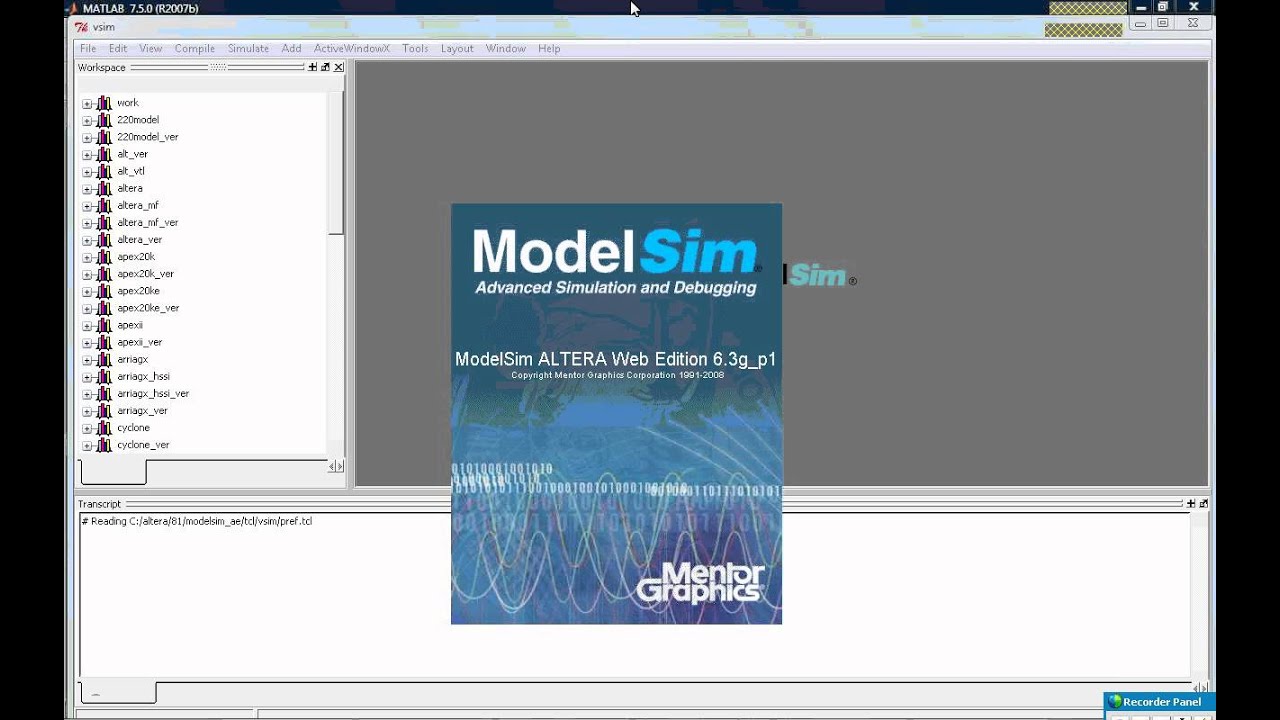The width and height of the screenshot is (1280, 720).
Task: Open the Layout menu
Action: click(x=457, y=48)
